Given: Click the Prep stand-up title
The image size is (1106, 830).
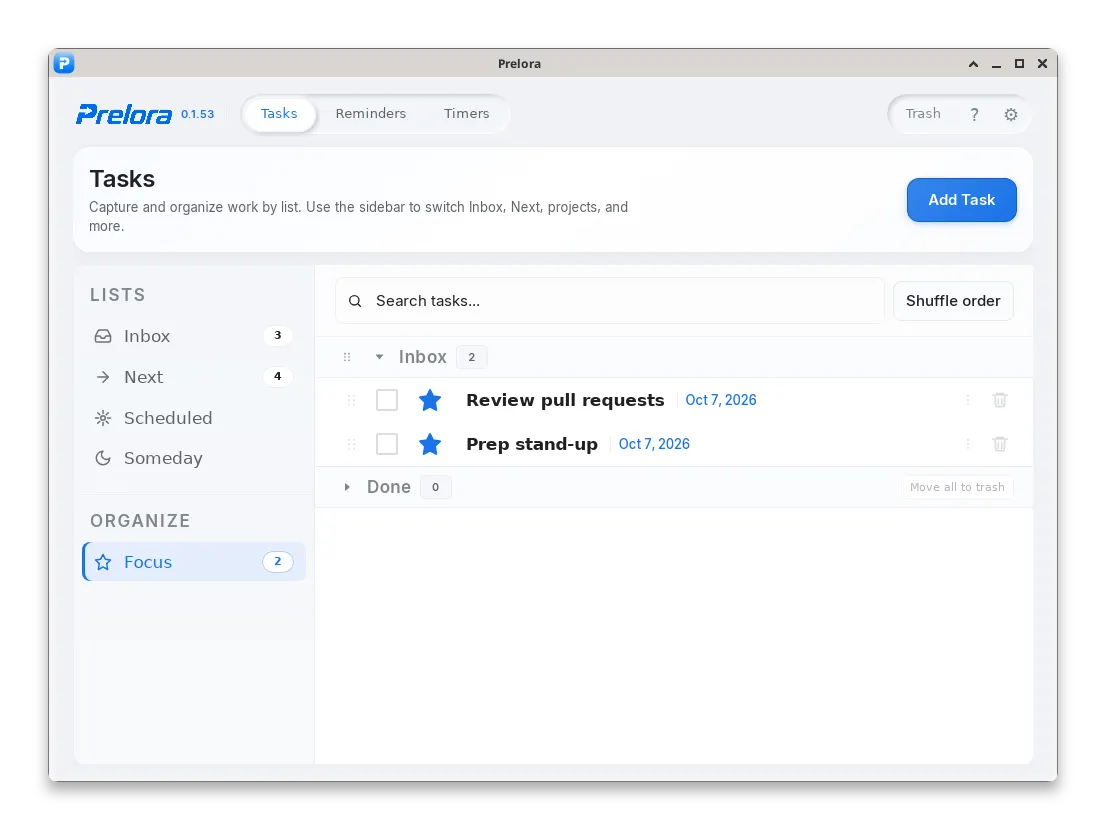Looking at the screenshot, I should [532, 444].
